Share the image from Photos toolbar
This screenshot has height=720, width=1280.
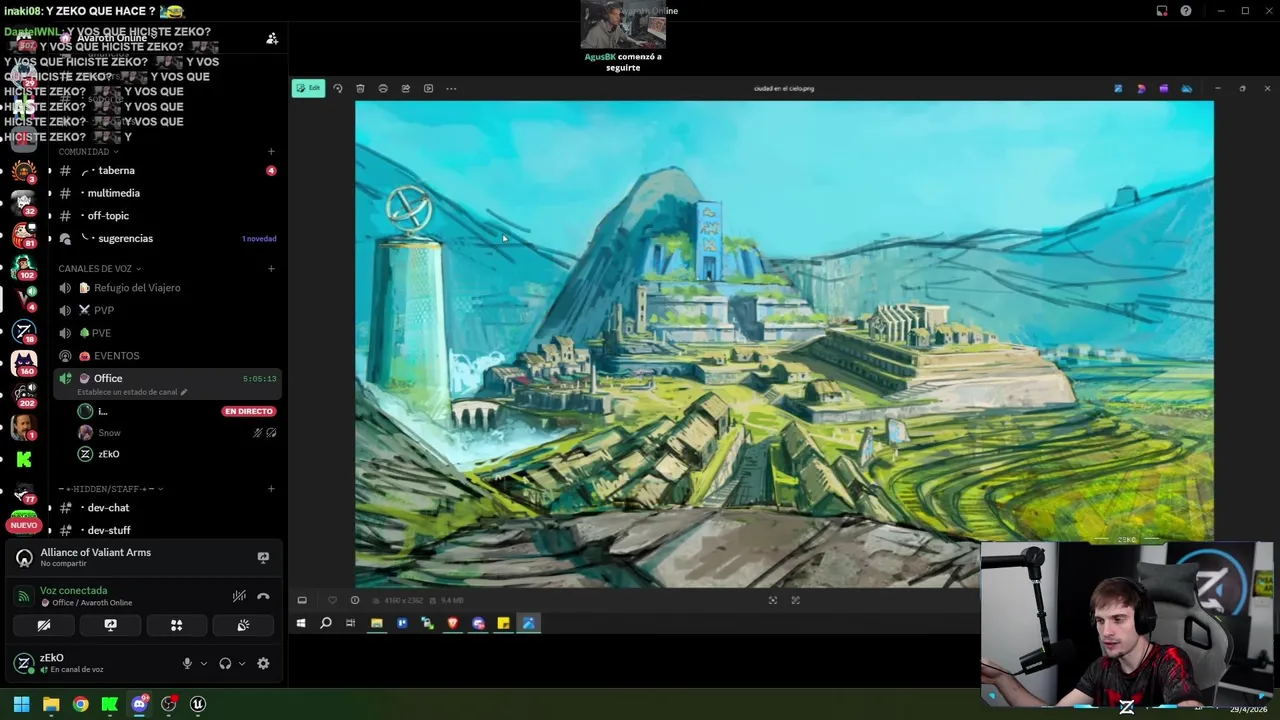coord(406,88)
